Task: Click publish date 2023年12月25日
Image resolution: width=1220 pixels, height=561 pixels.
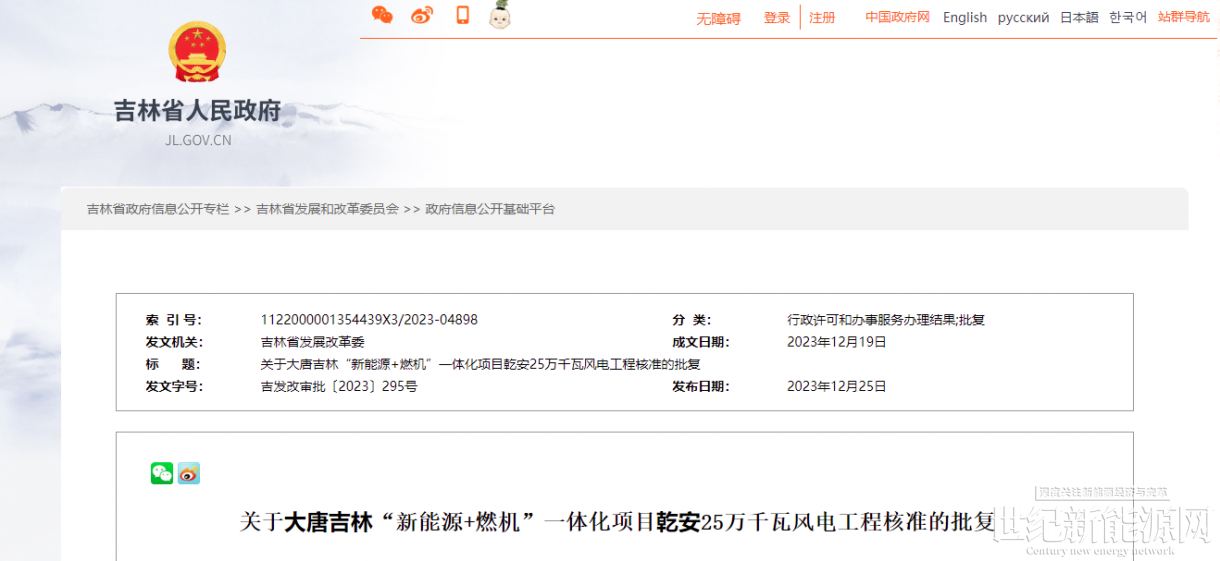Action: coord(837,386)
